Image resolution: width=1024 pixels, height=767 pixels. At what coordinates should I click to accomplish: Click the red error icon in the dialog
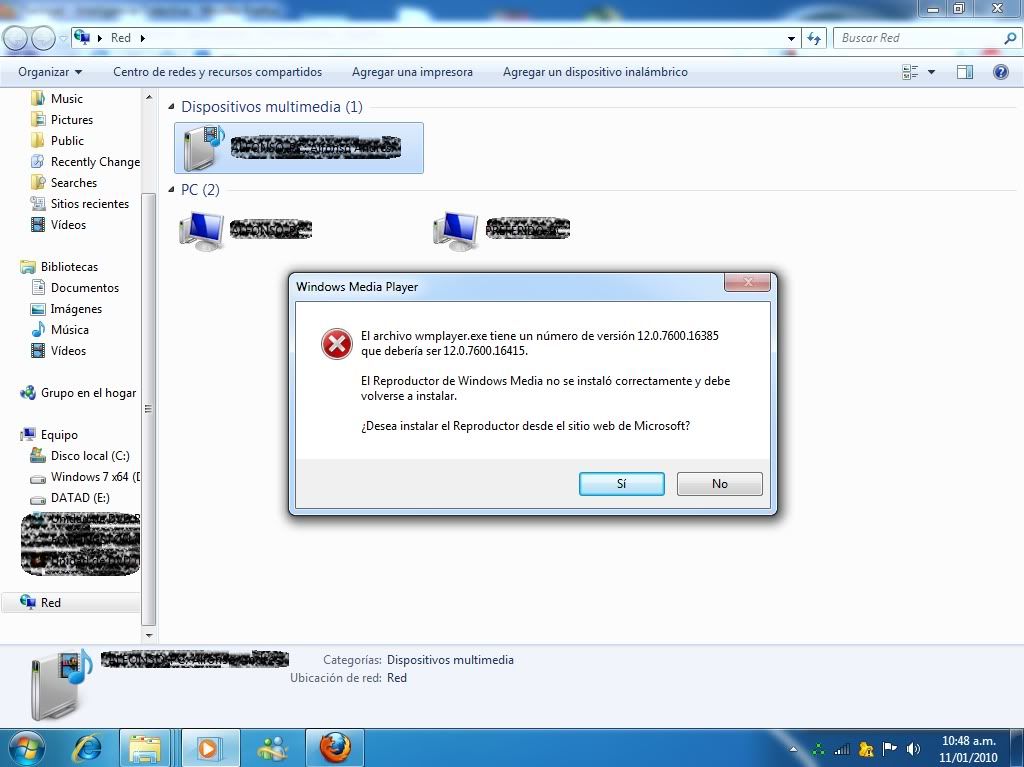pos(337,344)
